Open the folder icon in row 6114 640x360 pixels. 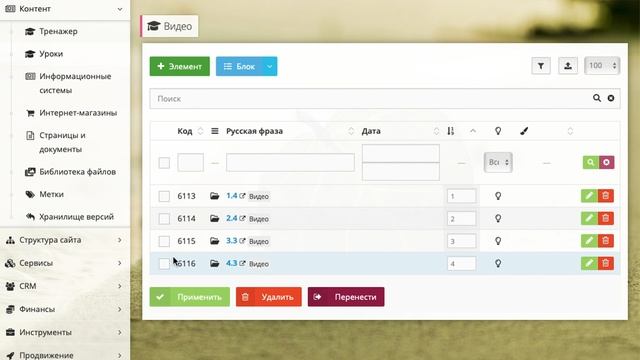[x=214, y=218]
